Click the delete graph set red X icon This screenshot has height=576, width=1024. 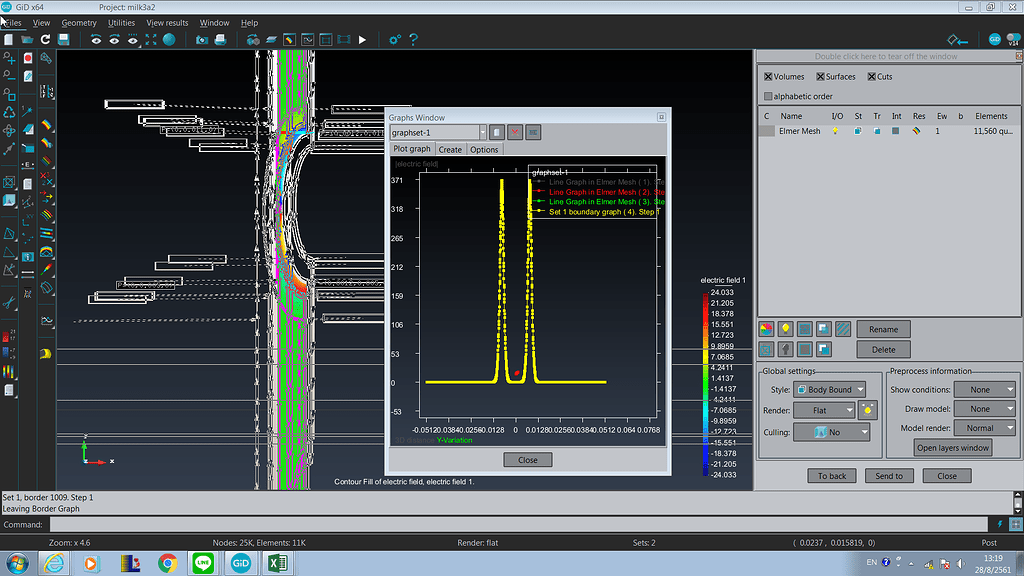[515, 132]
